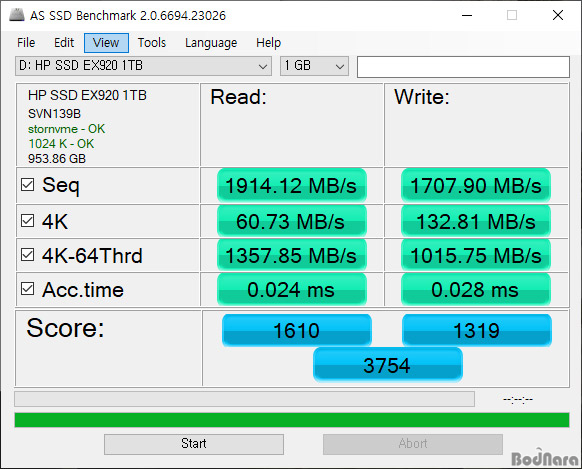Click the 953.86 GB capacity text
This screenshot has height=469, width=582.
57,159
